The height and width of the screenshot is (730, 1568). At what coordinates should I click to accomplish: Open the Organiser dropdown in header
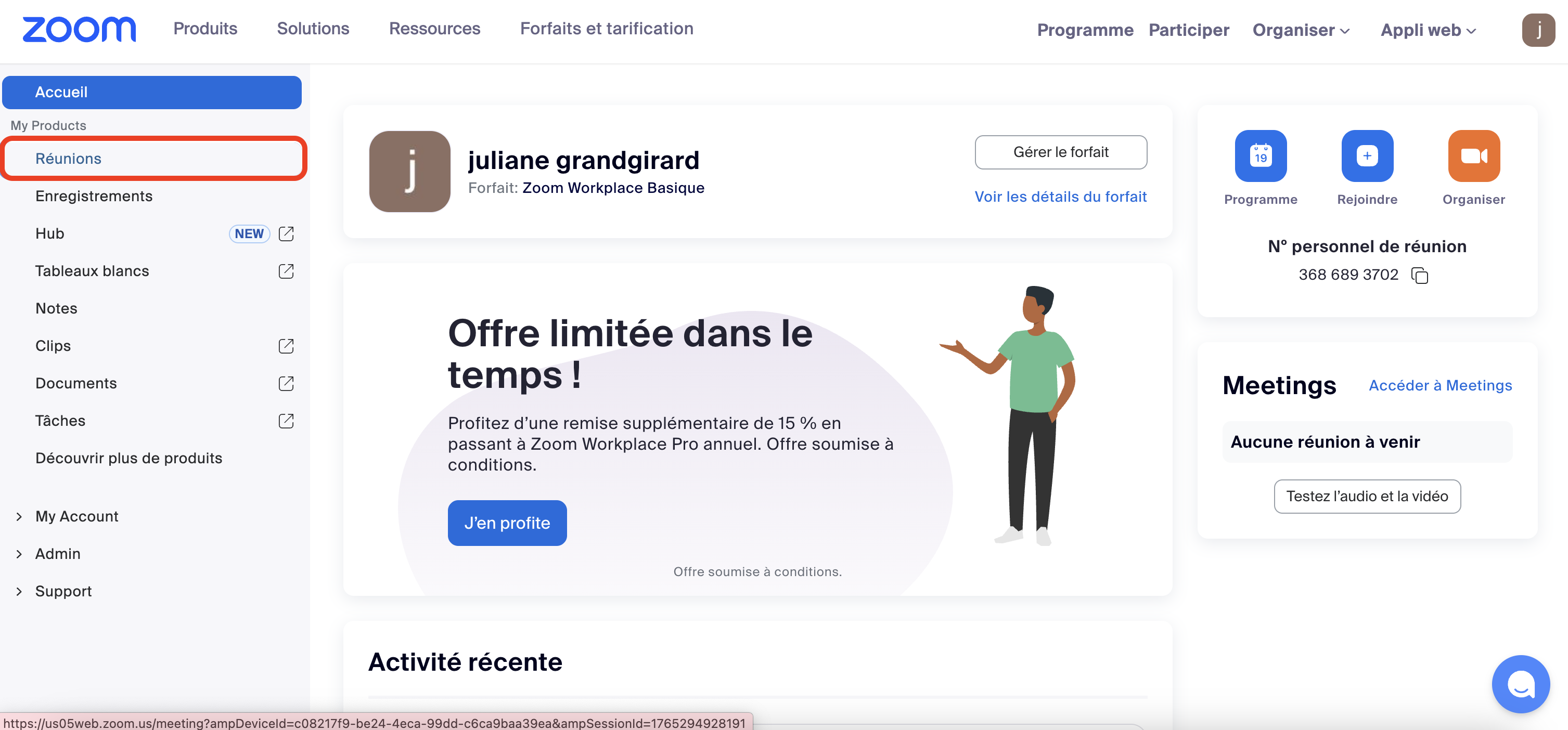point(1301,30)
